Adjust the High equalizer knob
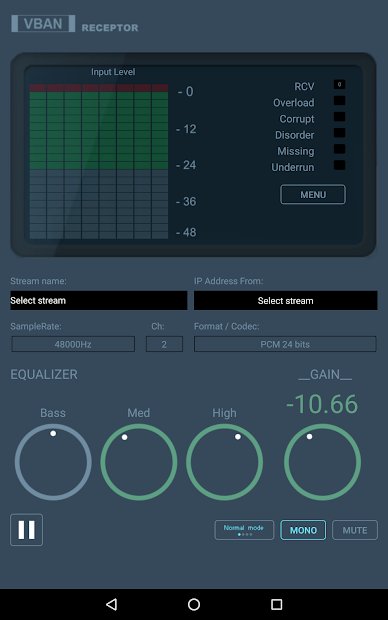Image resolution: width=388 pixels, height=620 pixels. [x=224, y=462]
